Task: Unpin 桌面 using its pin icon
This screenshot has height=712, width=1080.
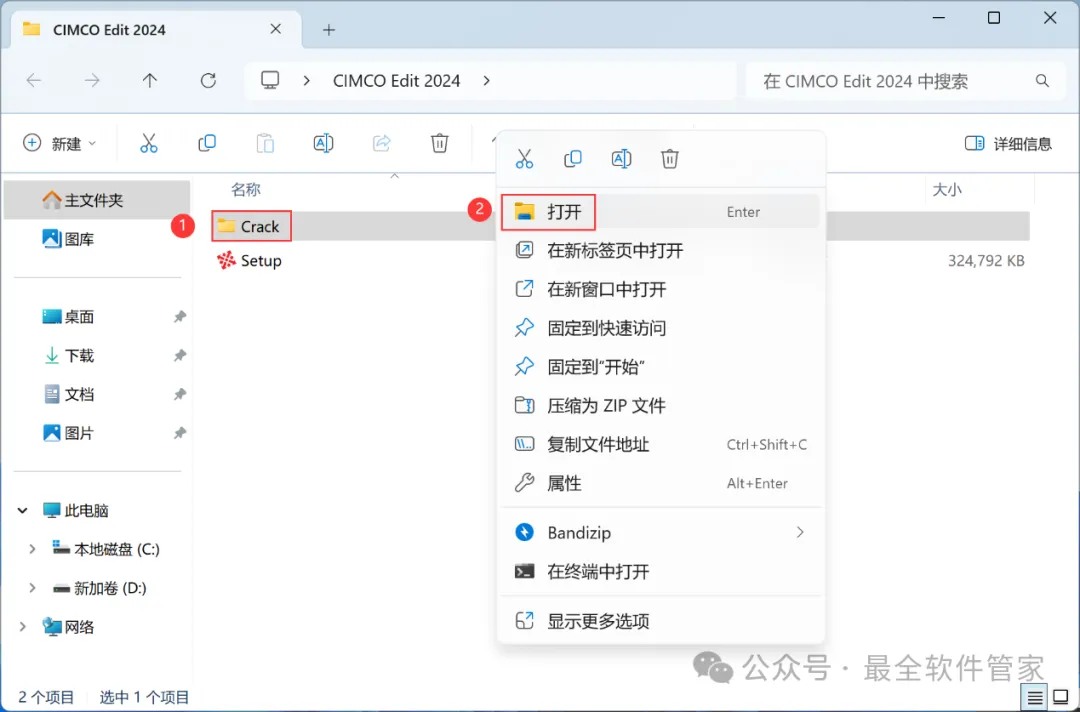Action: 180,317
